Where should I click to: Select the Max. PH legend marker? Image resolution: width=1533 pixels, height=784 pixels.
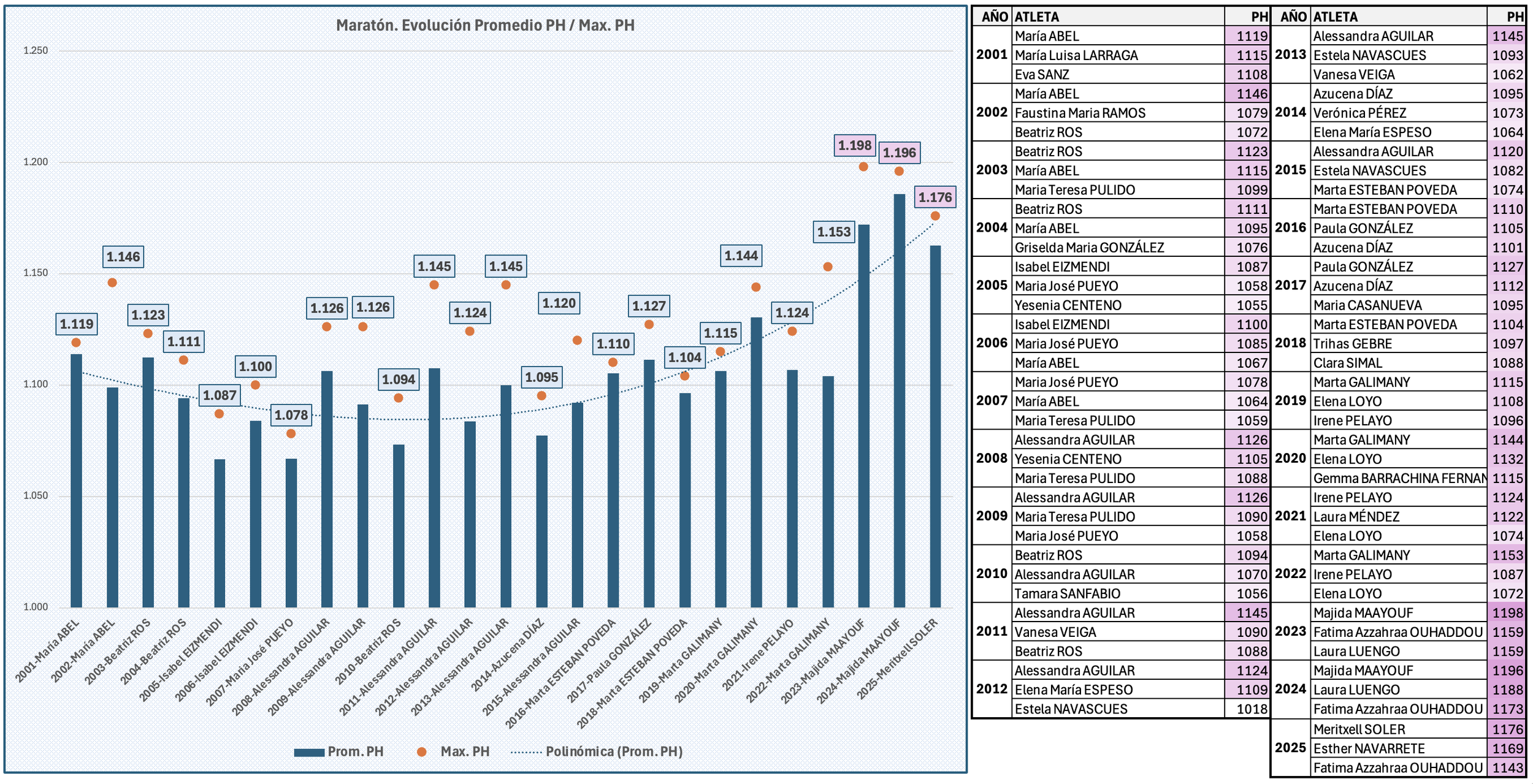421,752
